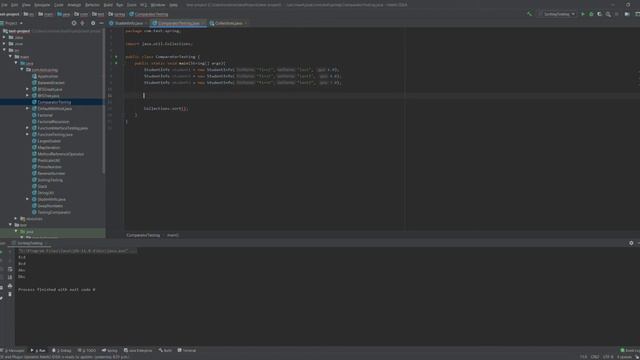
Task: Collapse the src folder arrow
Action: click(x=4, y=50)
